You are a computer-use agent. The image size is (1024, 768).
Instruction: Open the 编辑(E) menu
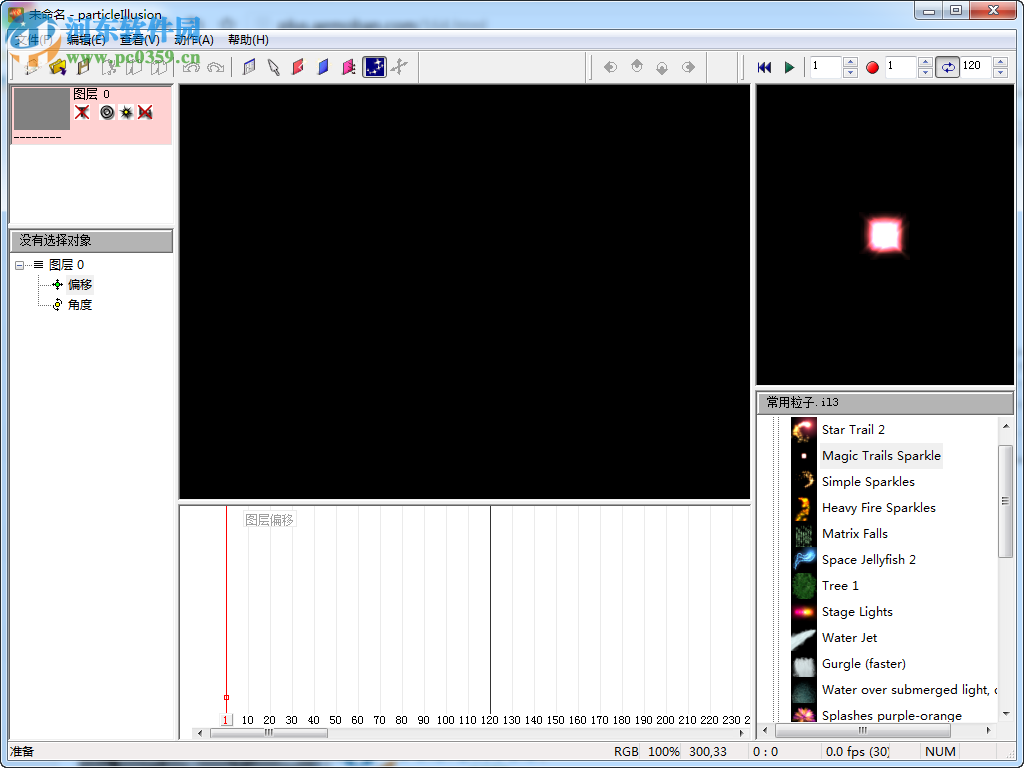[86, 40]
